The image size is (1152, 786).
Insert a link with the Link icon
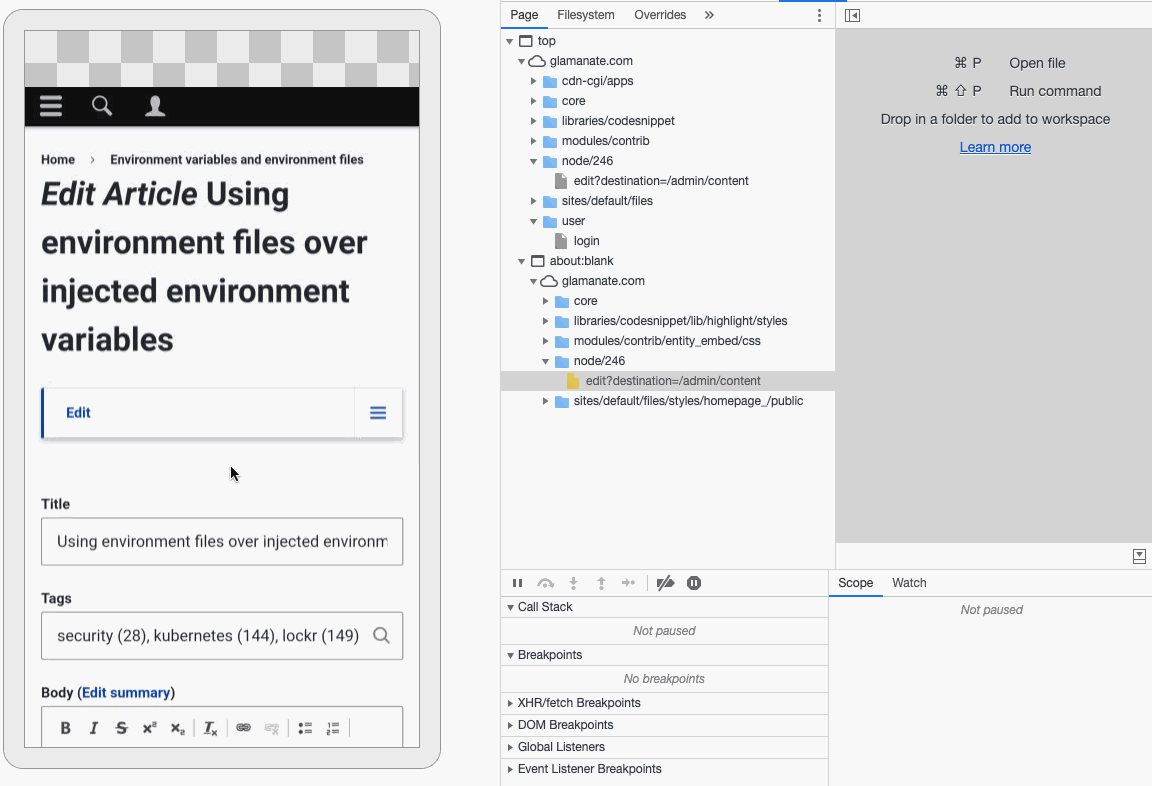[x=243, y=728]
